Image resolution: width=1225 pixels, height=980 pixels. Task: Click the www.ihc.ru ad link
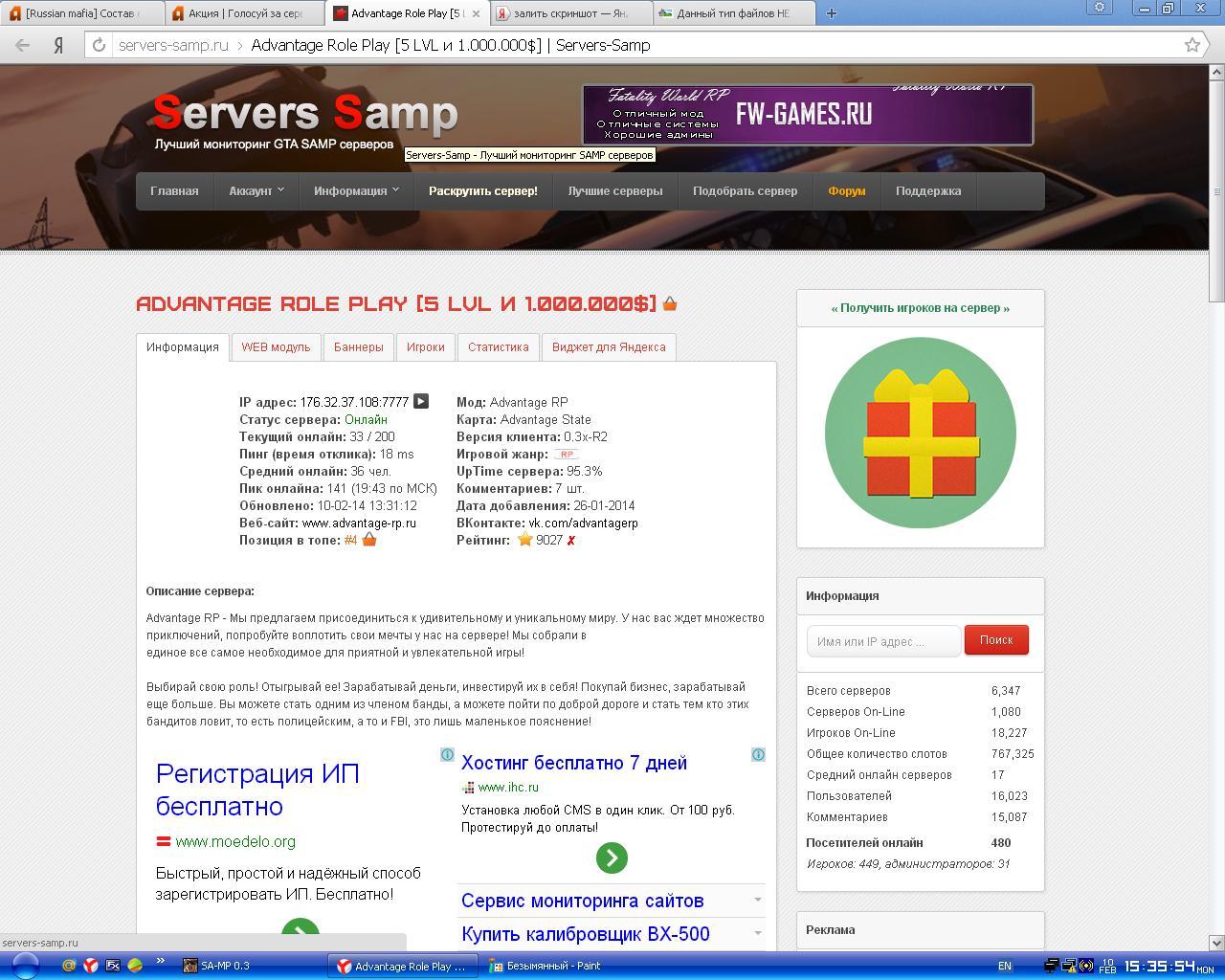coord(508,787)
